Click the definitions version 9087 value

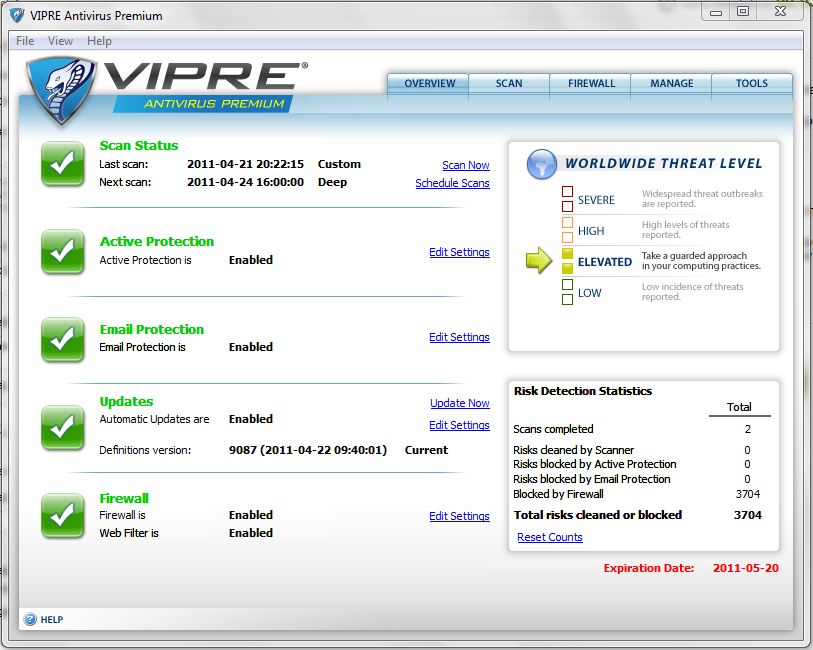pos(308,450)
